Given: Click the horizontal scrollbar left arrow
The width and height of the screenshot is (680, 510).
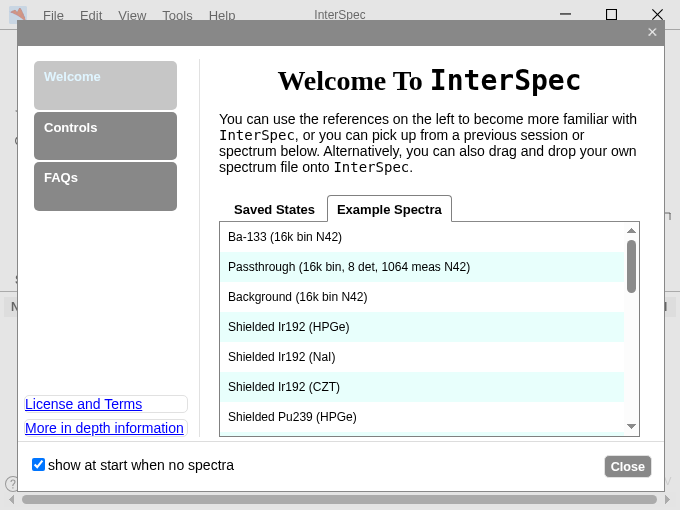Looking at the screenshot, I should [x=11, y=500].
